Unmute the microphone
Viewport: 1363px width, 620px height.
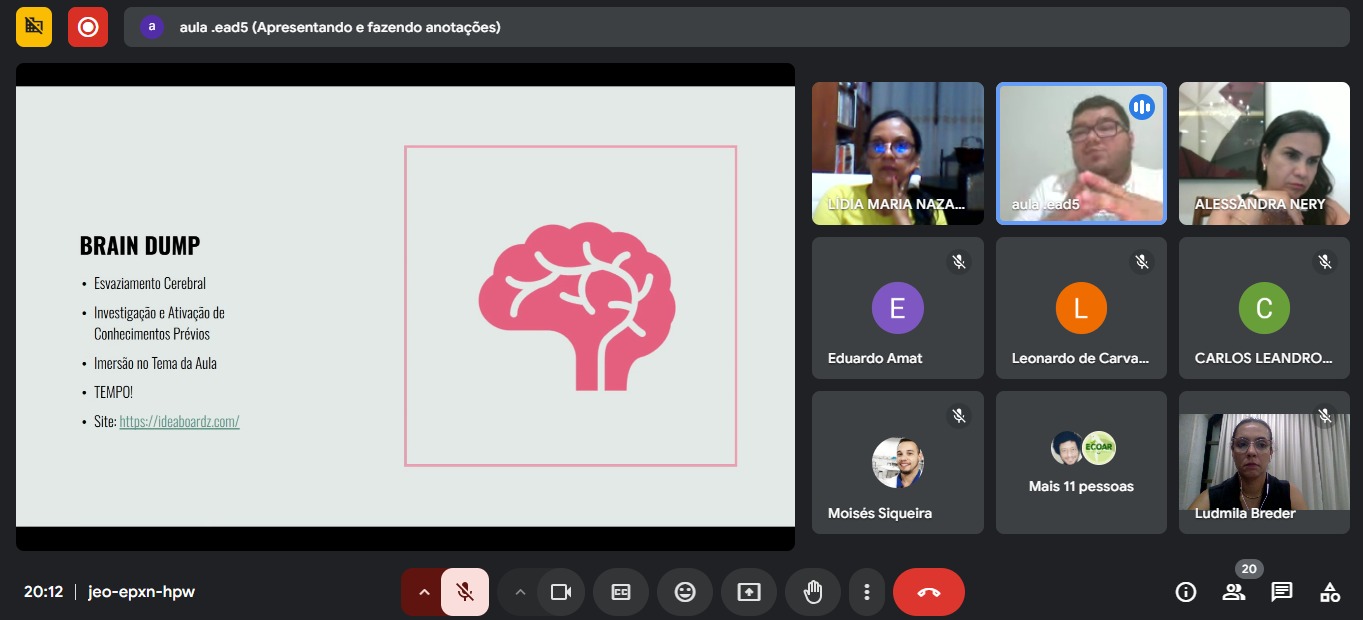click(465, 592)
